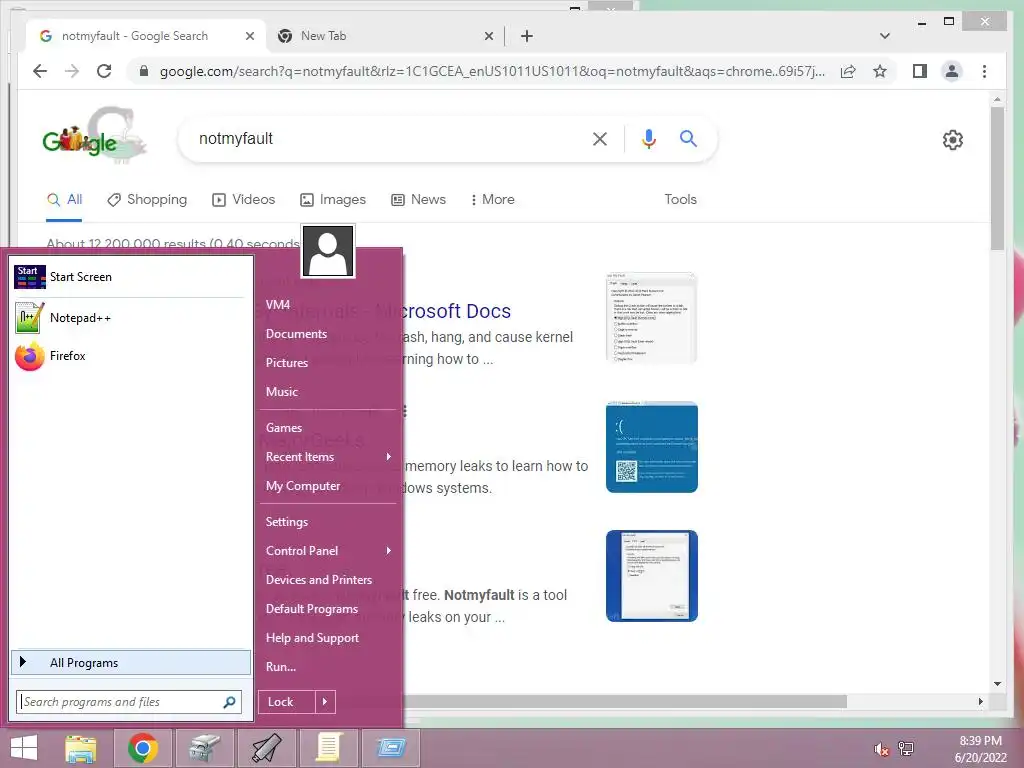Screen dimensions: 1024x768
Task: Open Chrome's three-dot menu
Action: [984, 71]
